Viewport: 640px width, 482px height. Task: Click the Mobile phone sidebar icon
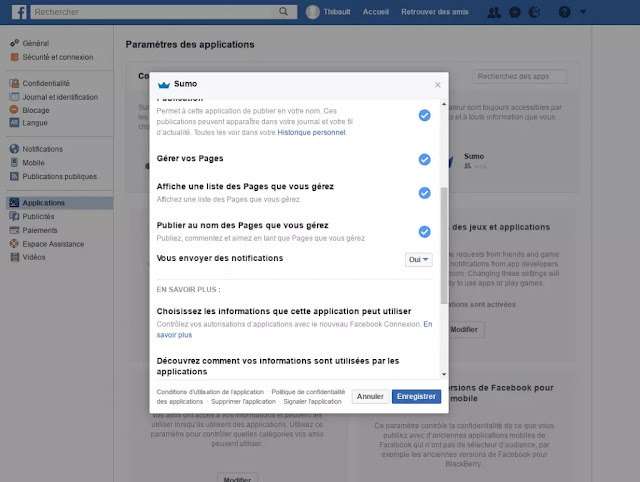(x=14, y=162)
